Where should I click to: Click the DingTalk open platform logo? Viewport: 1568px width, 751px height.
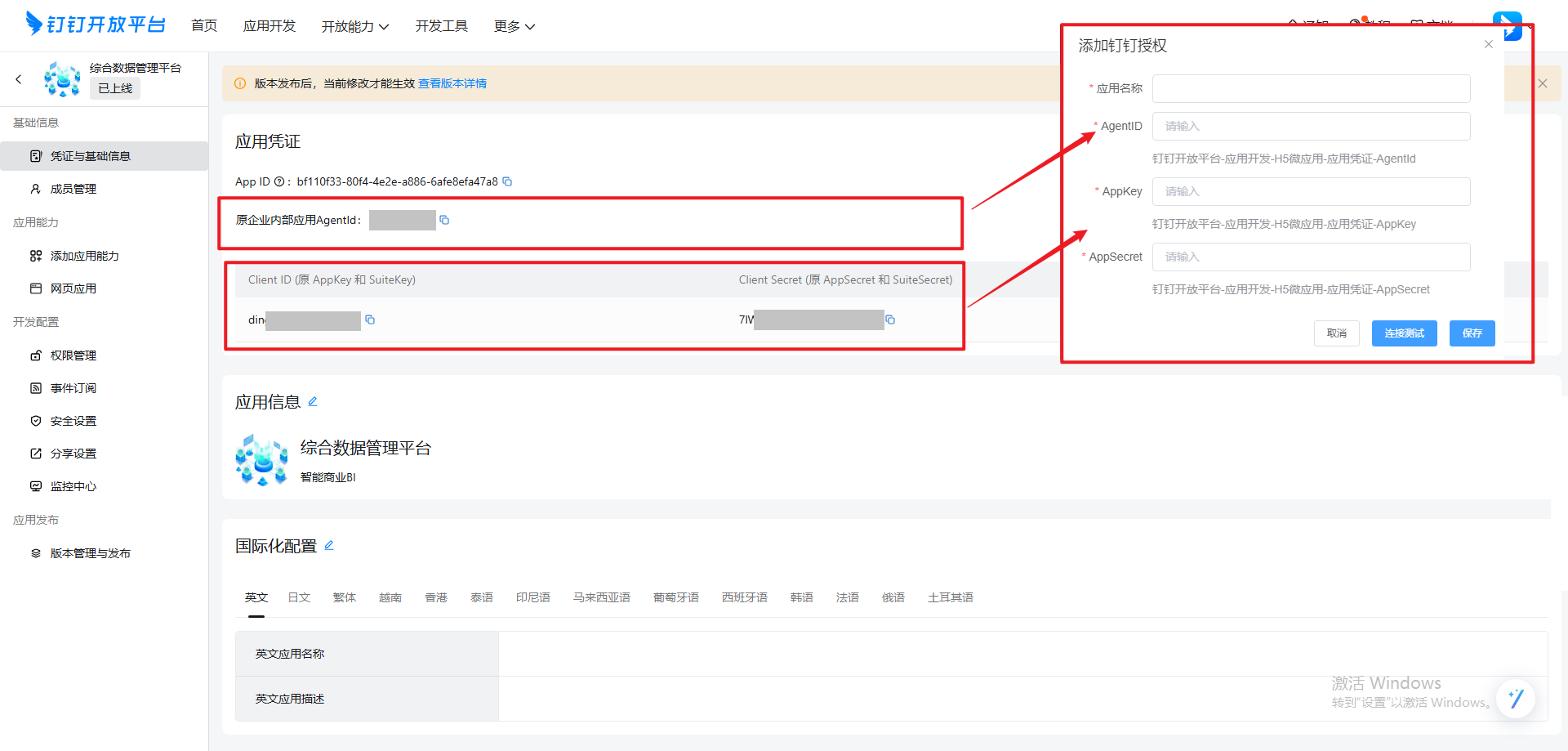(96, 25)
